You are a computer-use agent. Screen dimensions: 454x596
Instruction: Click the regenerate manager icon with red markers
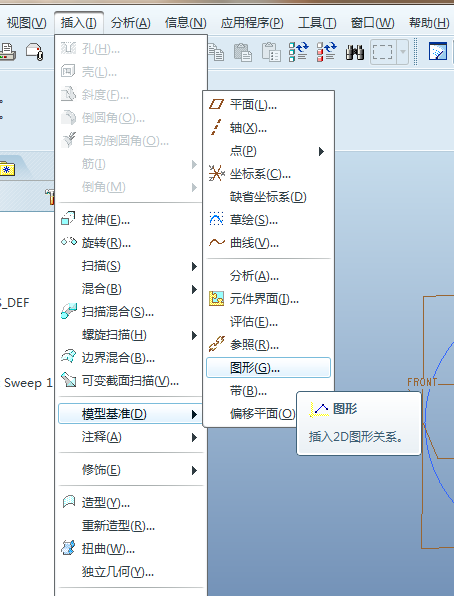[x=327, y=52]
